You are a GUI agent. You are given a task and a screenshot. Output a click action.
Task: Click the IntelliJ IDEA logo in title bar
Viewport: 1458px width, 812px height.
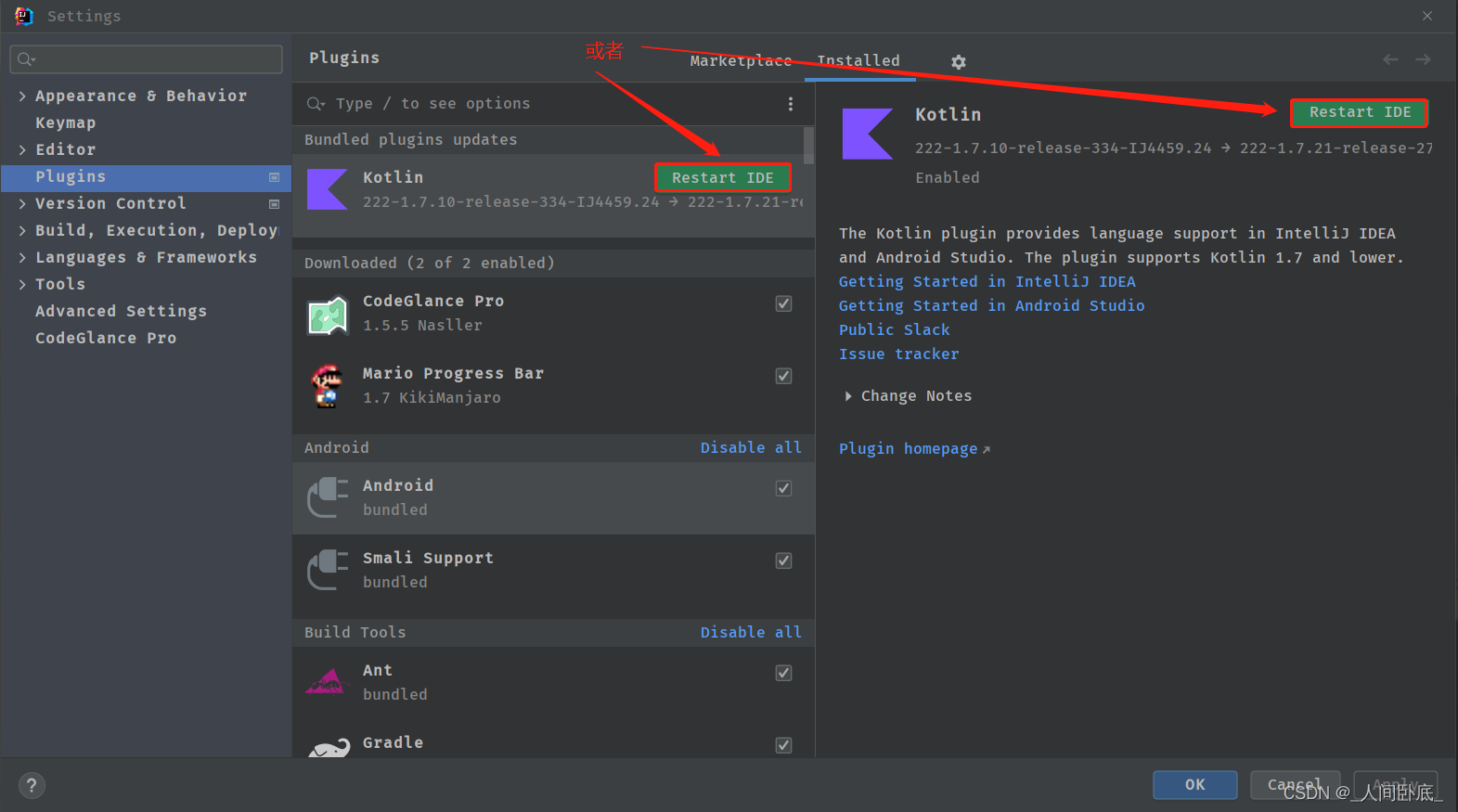[x=24, y=16]
